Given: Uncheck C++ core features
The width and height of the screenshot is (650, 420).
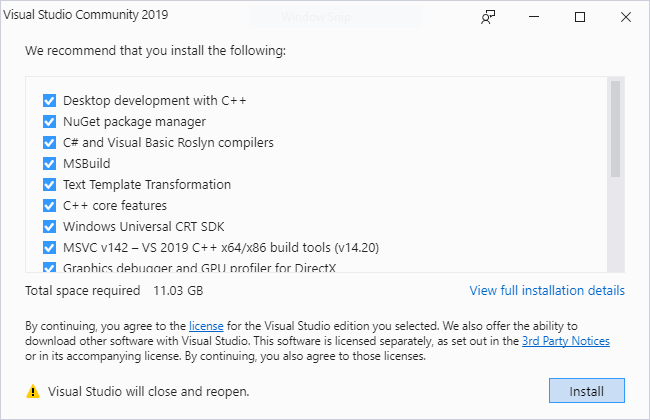Looking at the screenshot, I should pyautogui.click(x=49, y=206).
